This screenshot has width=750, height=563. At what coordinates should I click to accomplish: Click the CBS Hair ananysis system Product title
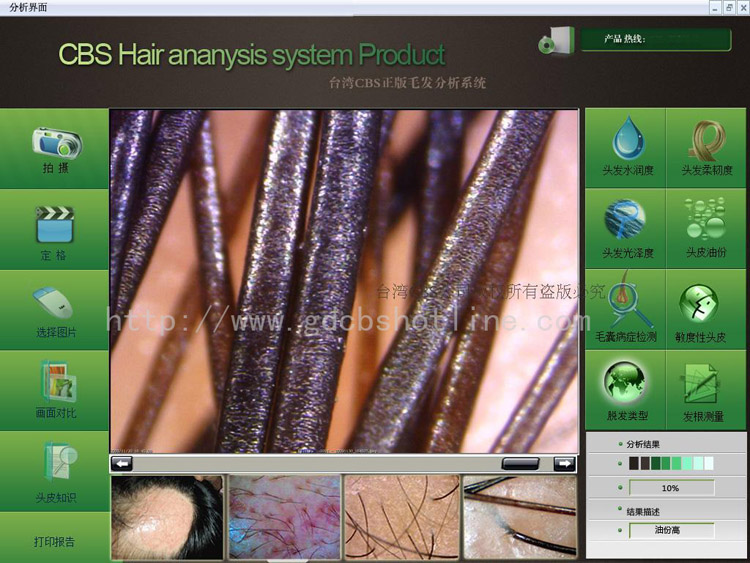pyautogui.click(x=252, y=55)
